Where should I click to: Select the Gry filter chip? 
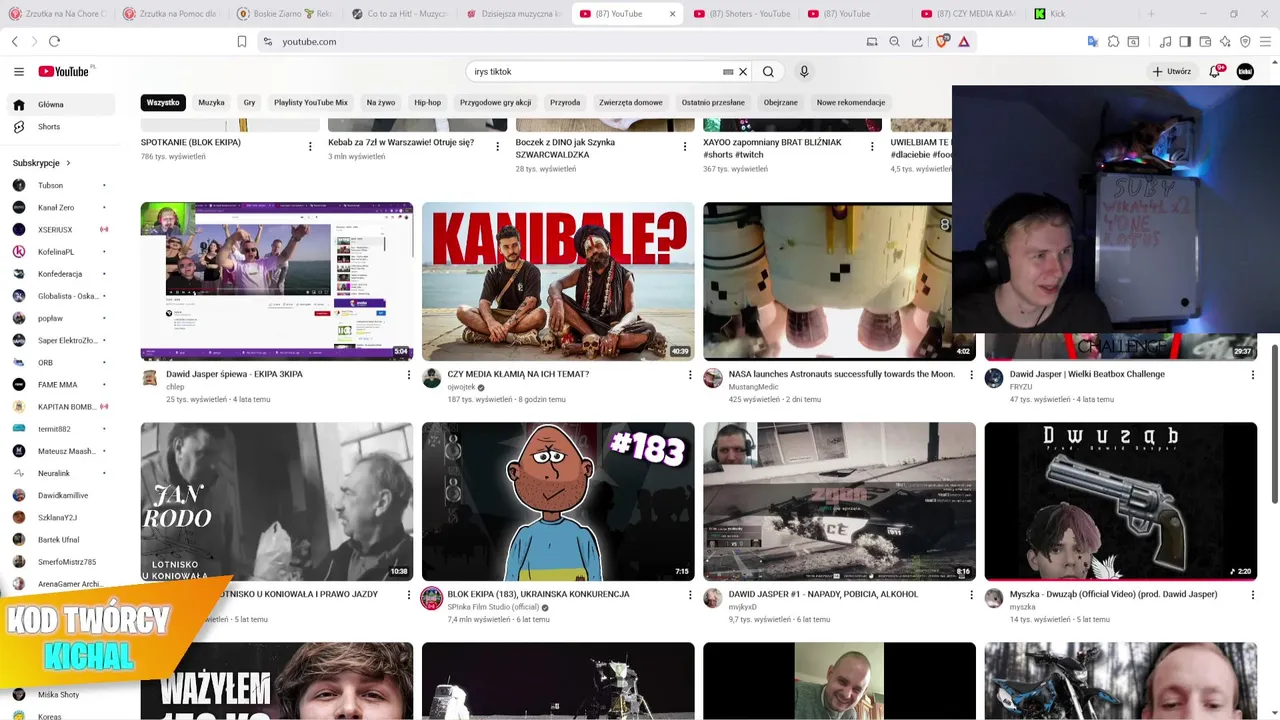(249, 102)
